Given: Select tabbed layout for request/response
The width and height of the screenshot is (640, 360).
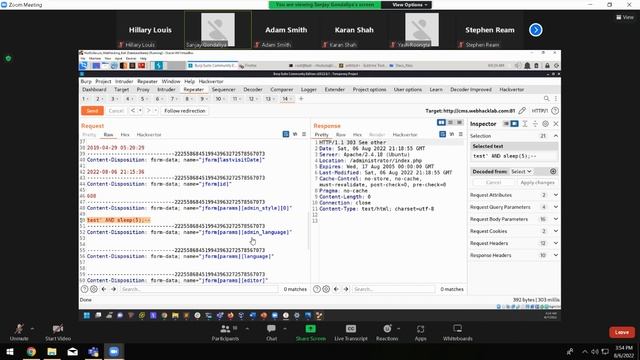Looking at the screenshot, I should point(459,122).
